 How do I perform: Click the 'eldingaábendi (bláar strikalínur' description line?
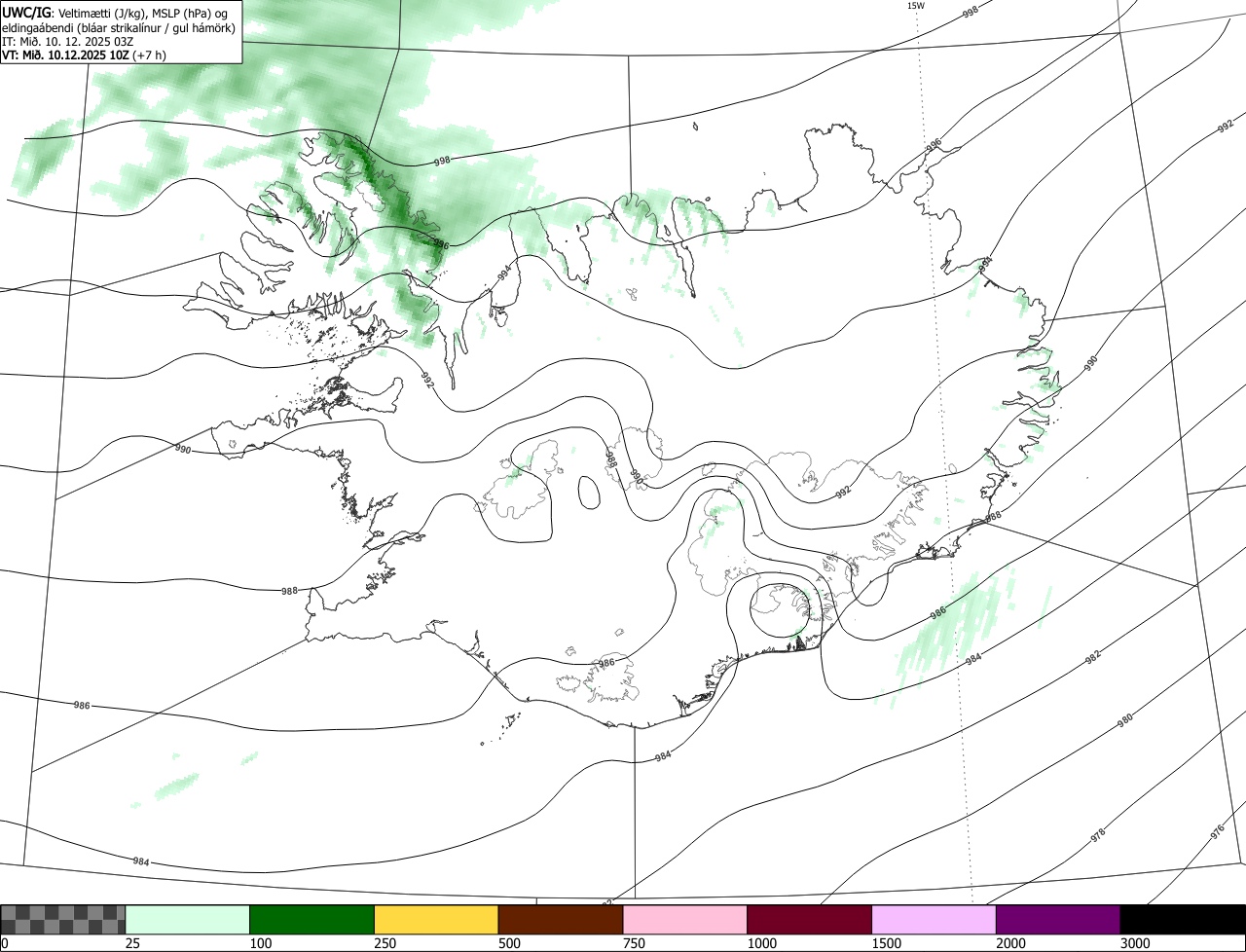[119, 27]
